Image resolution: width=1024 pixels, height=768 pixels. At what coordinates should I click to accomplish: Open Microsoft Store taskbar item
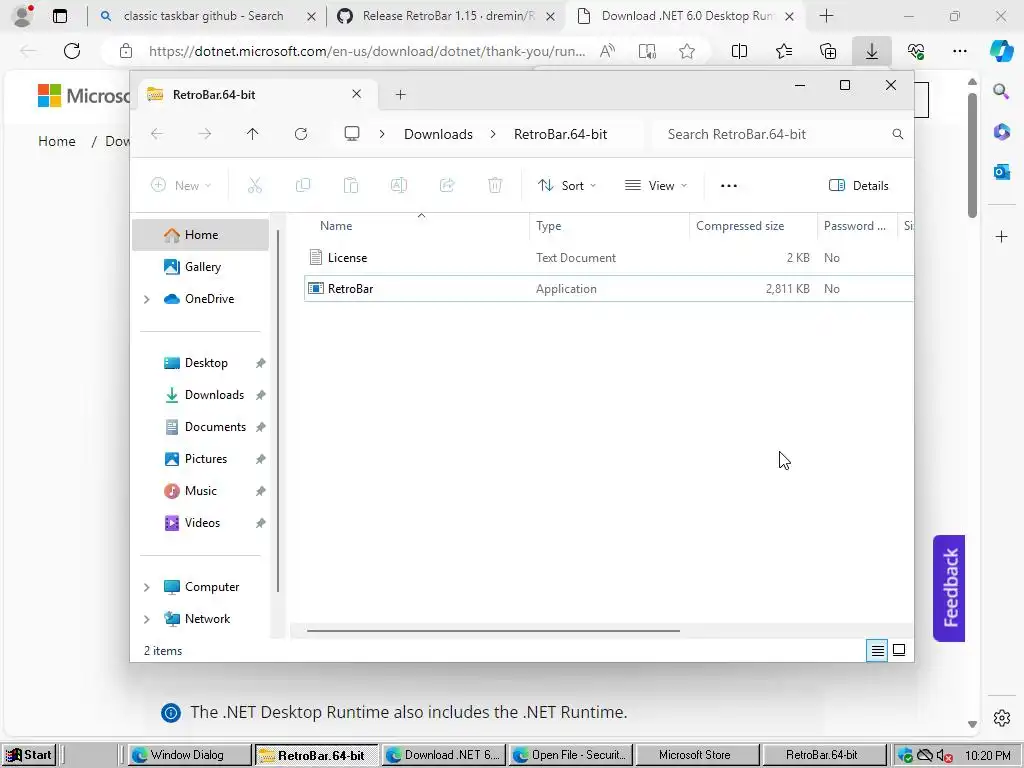click(695, 755)
